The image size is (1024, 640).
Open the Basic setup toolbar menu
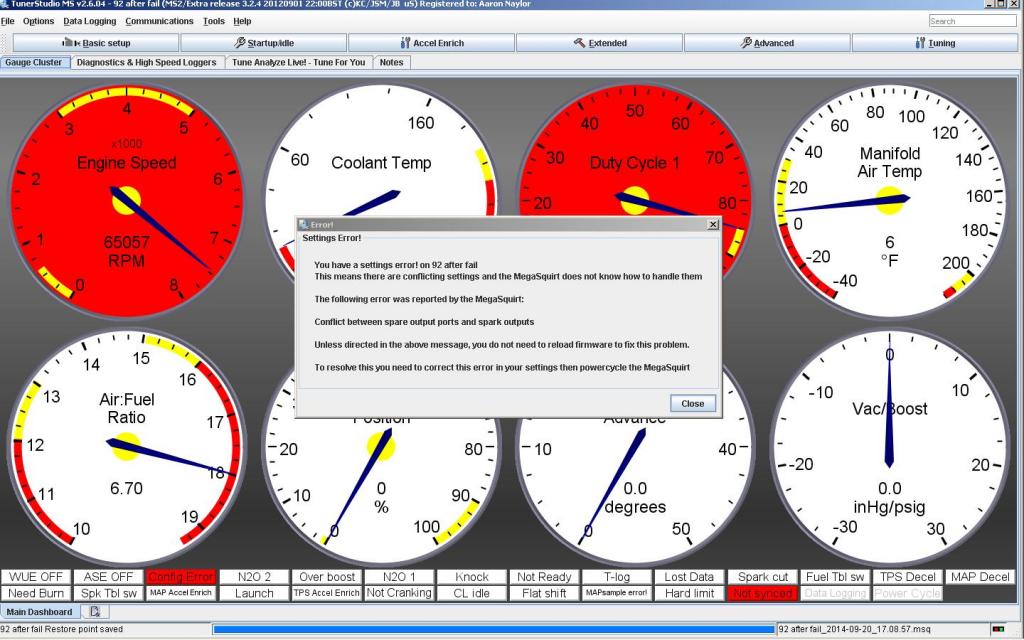pos(96,43)
